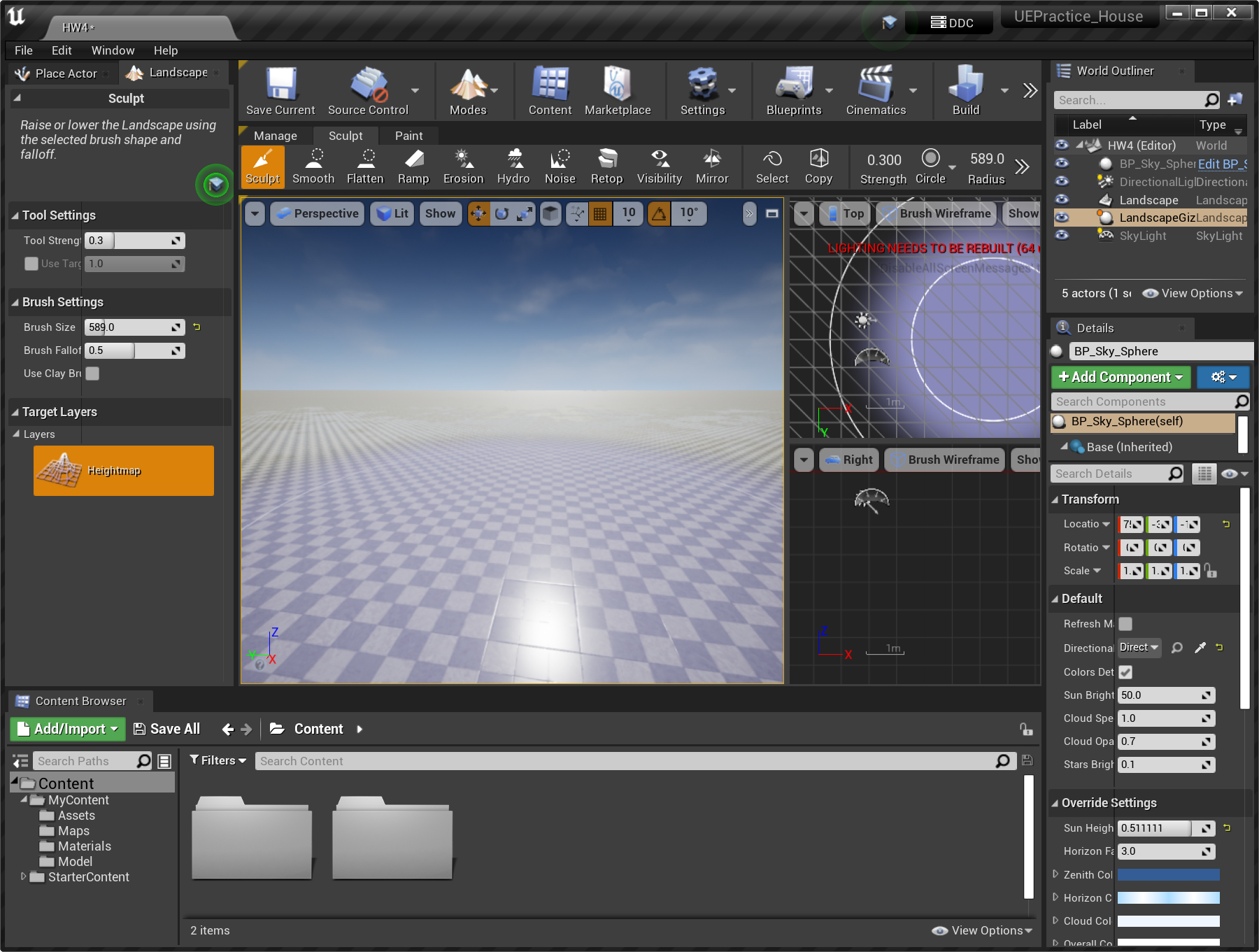Open the Content toolbar button
The height and width of the screenshot is (952, 1259).
(550, 91)
